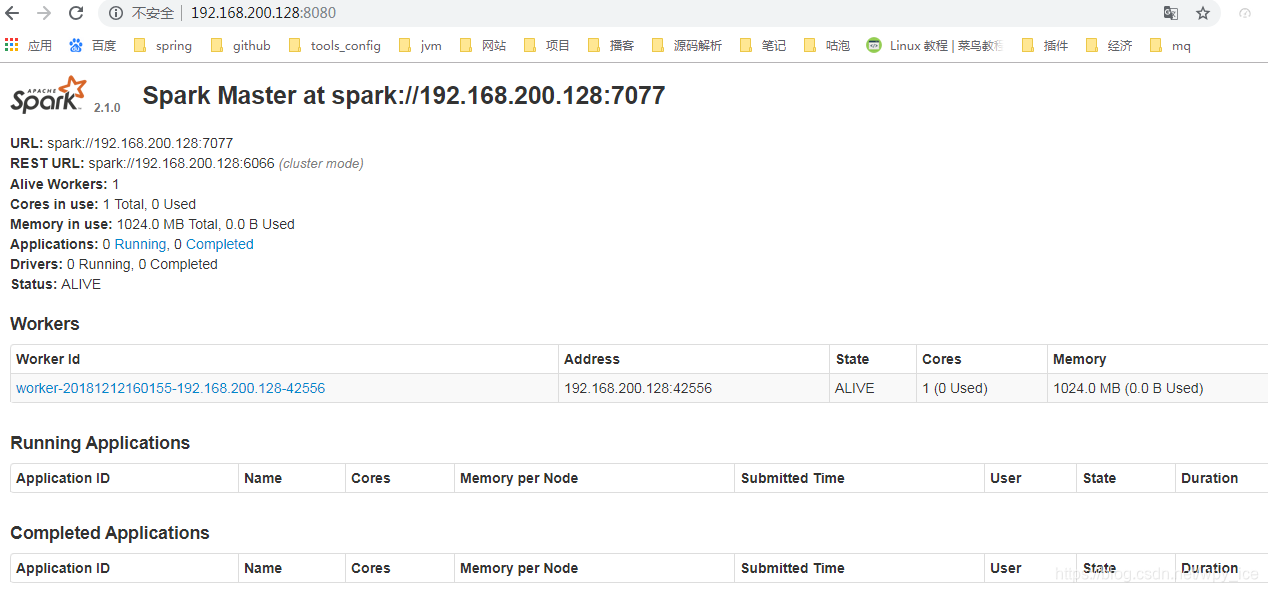Open the 咕泡 bookmark folder
This screenshot has height=592, width=1268.
(x=827, y=45)
